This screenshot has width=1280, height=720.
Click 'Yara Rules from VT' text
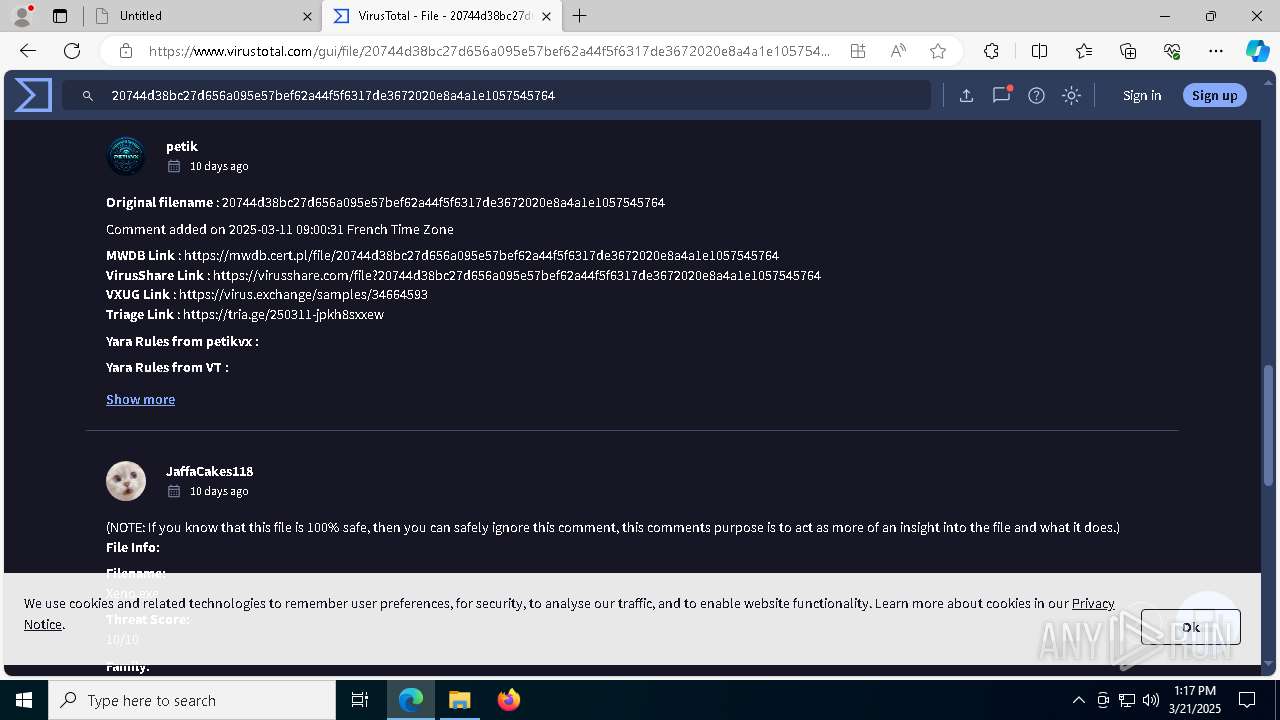167,367
